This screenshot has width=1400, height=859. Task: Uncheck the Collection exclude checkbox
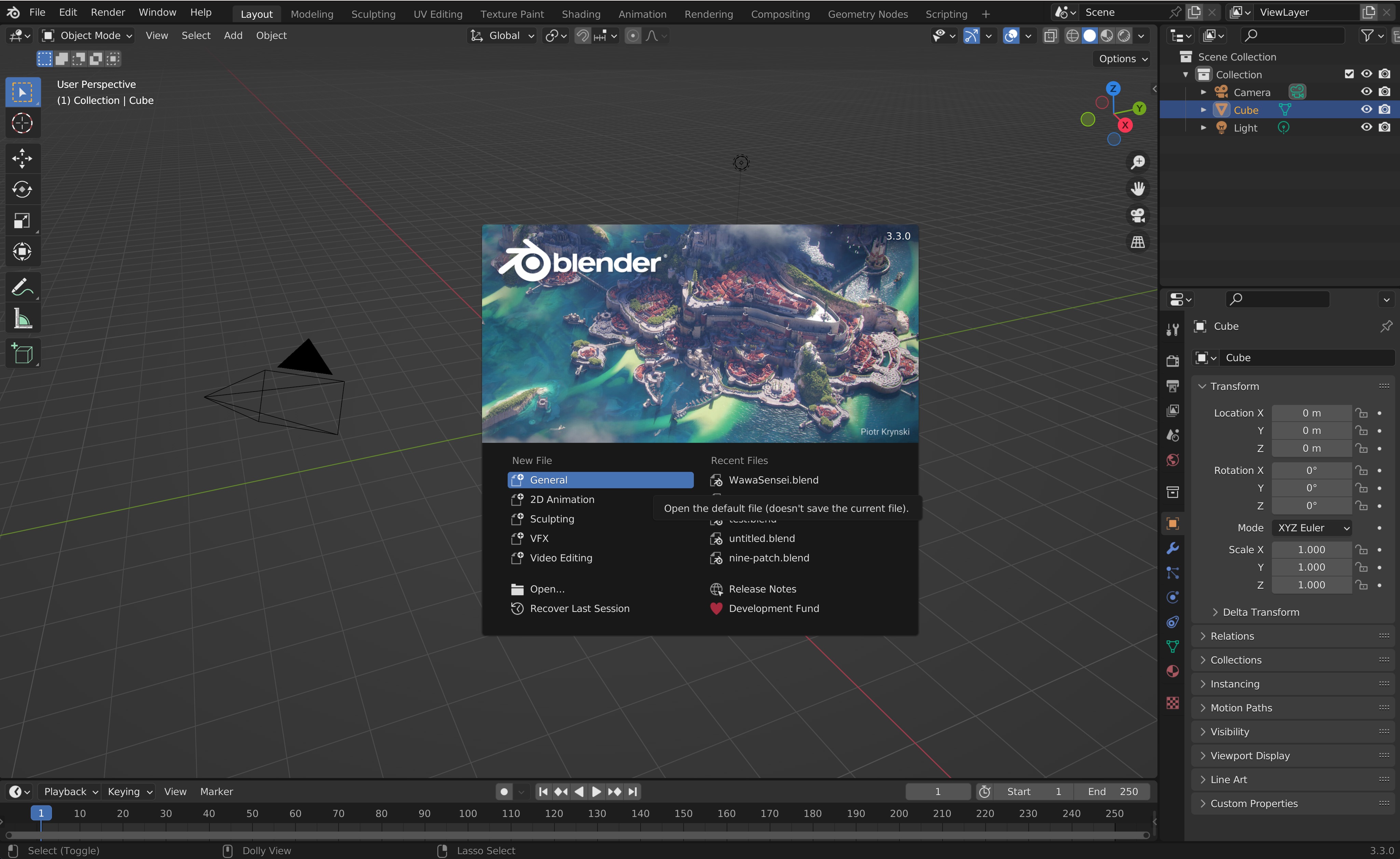tap(1349, 74)
